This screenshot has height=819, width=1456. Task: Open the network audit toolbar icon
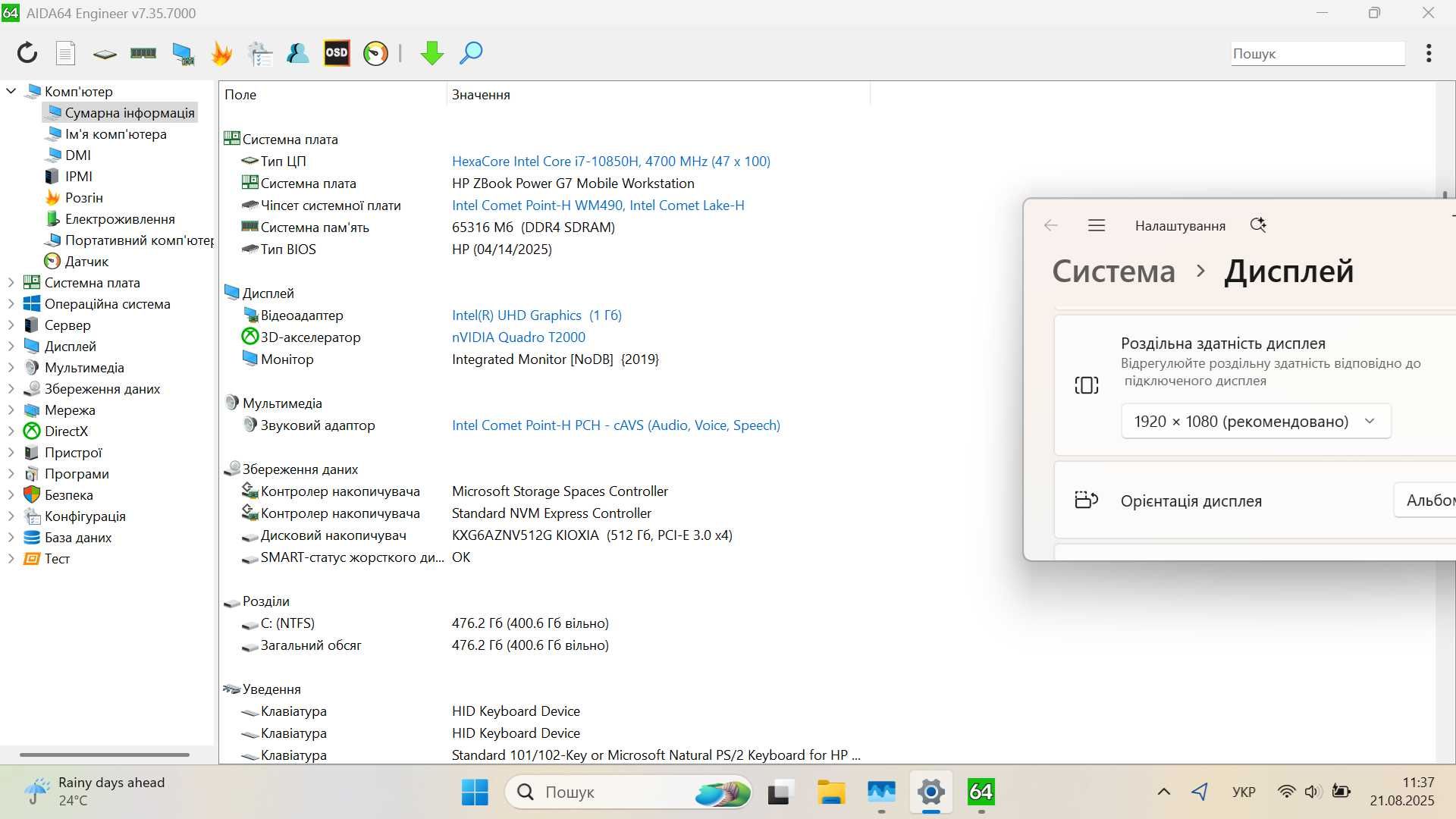[260, 53]
